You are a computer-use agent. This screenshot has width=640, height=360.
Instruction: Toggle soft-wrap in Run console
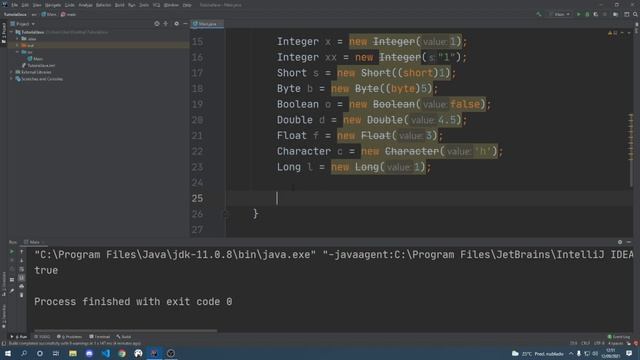[22, 269]
